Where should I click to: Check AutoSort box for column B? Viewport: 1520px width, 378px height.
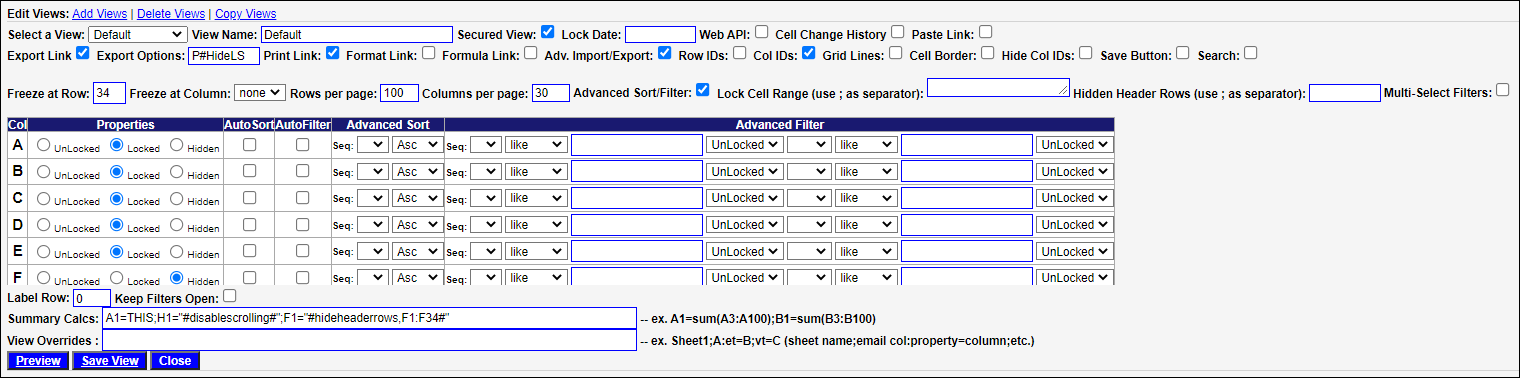pyautogui.click(x=249, y=172)
